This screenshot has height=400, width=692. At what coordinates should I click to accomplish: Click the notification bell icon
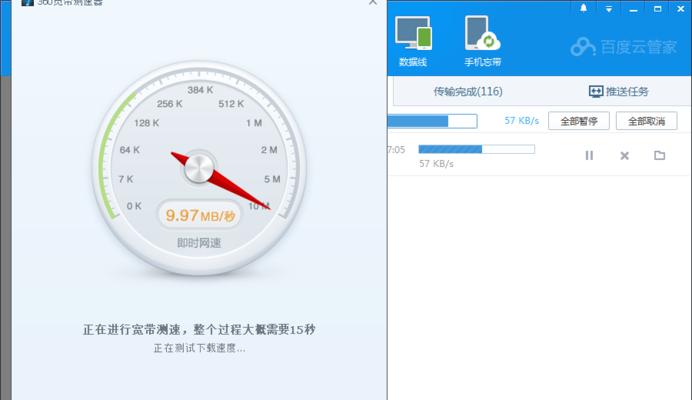583,8
